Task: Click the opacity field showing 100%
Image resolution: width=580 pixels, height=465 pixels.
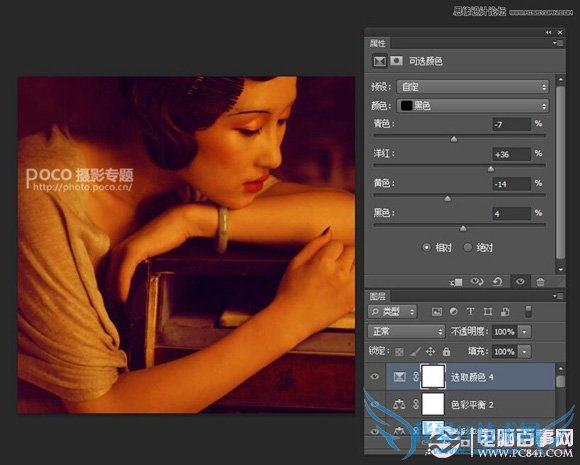Action: pos(505,332)
